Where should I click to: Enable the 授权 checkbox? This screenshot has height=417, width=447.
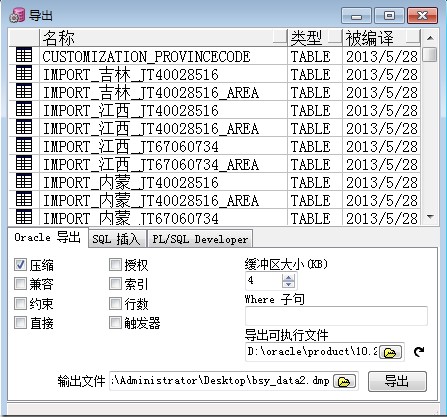(115, 265)
